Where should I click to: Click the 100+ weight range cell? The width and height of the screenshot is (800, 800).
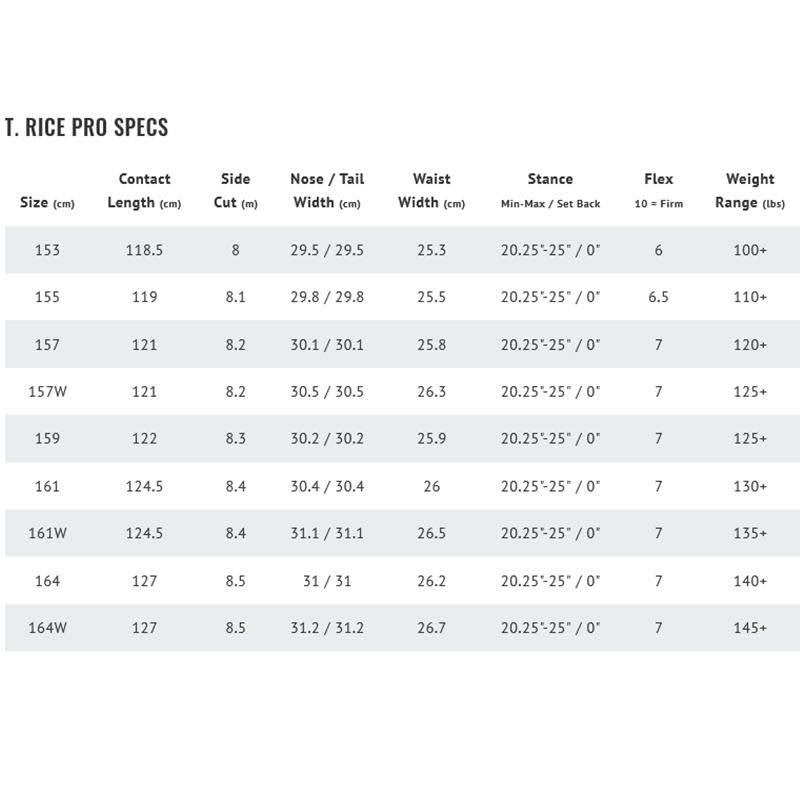point(750,250)
